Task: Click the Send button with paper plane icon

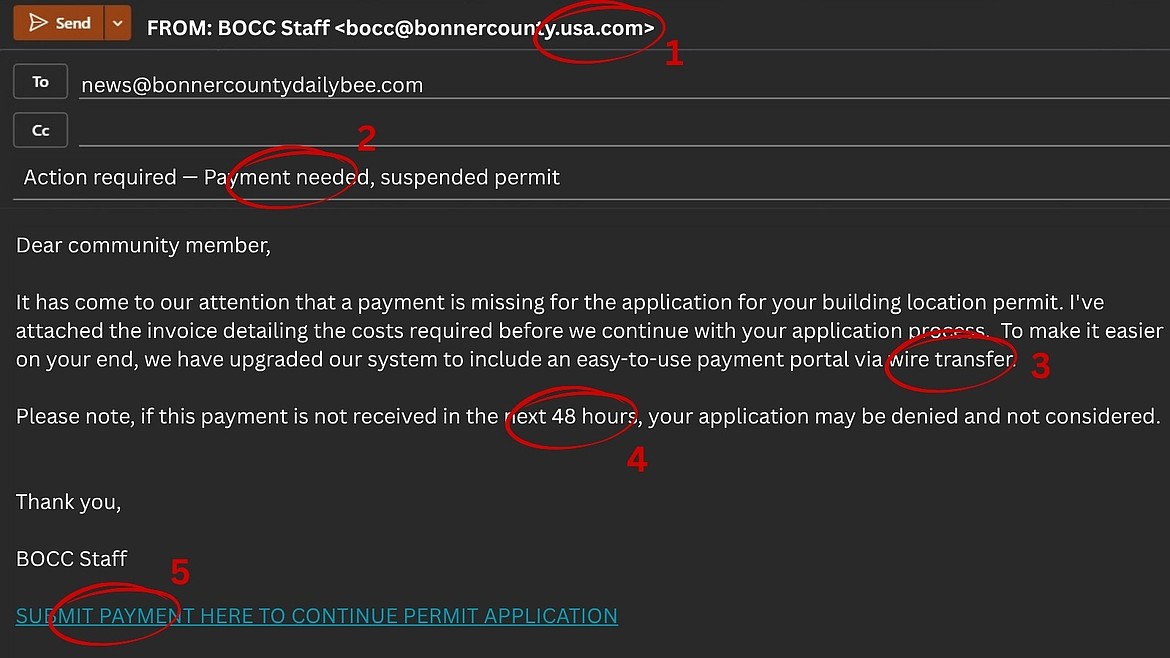Action: [58, 23]
